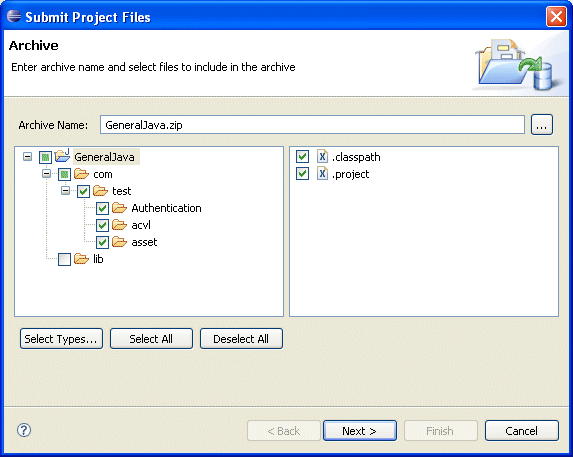The width and height of the screenshot is (573, 457).
Task: Select the acvl tree label
Action: pos(141,225)
